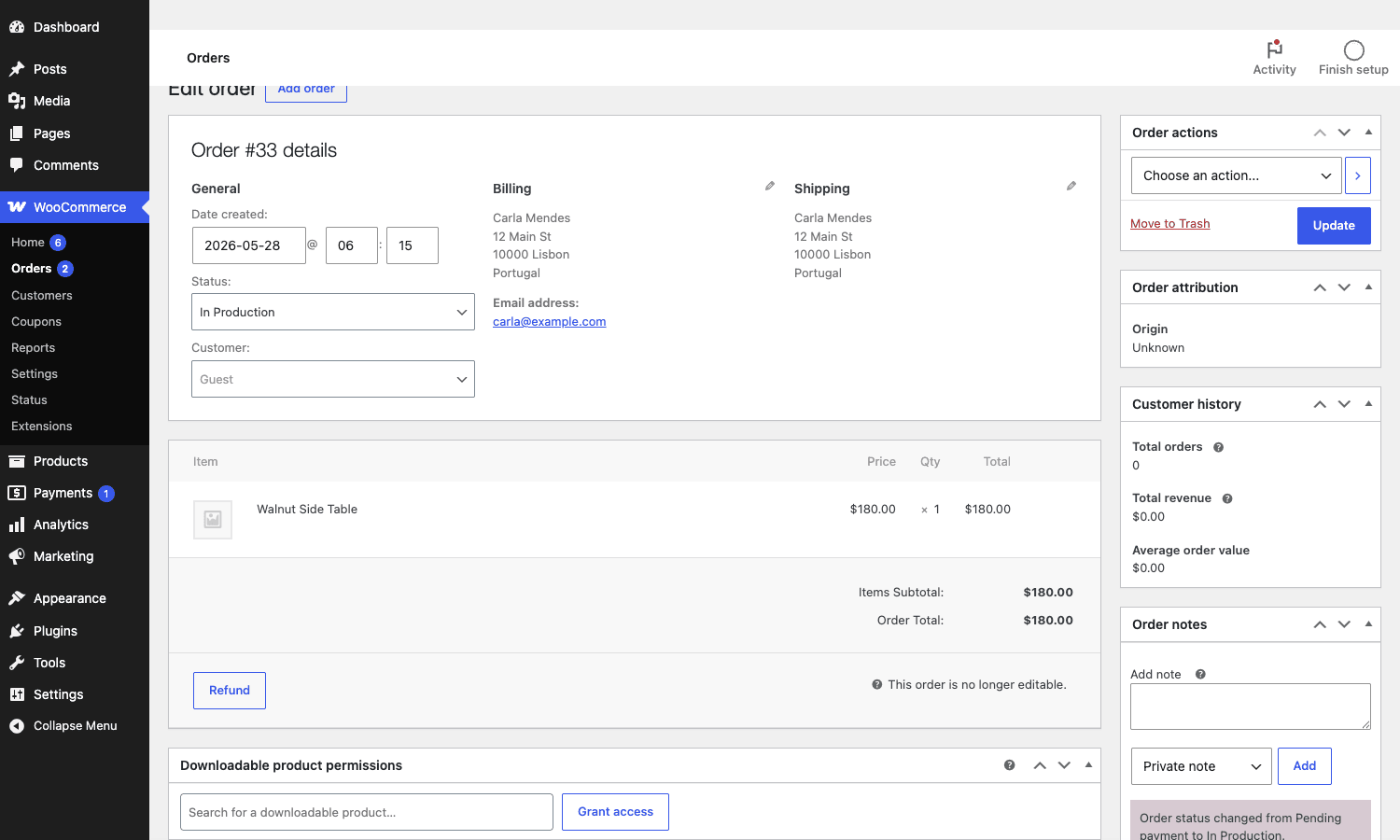Click the Add order button
The height and width of the screenshot is (840, 1400).
point(306,91)
